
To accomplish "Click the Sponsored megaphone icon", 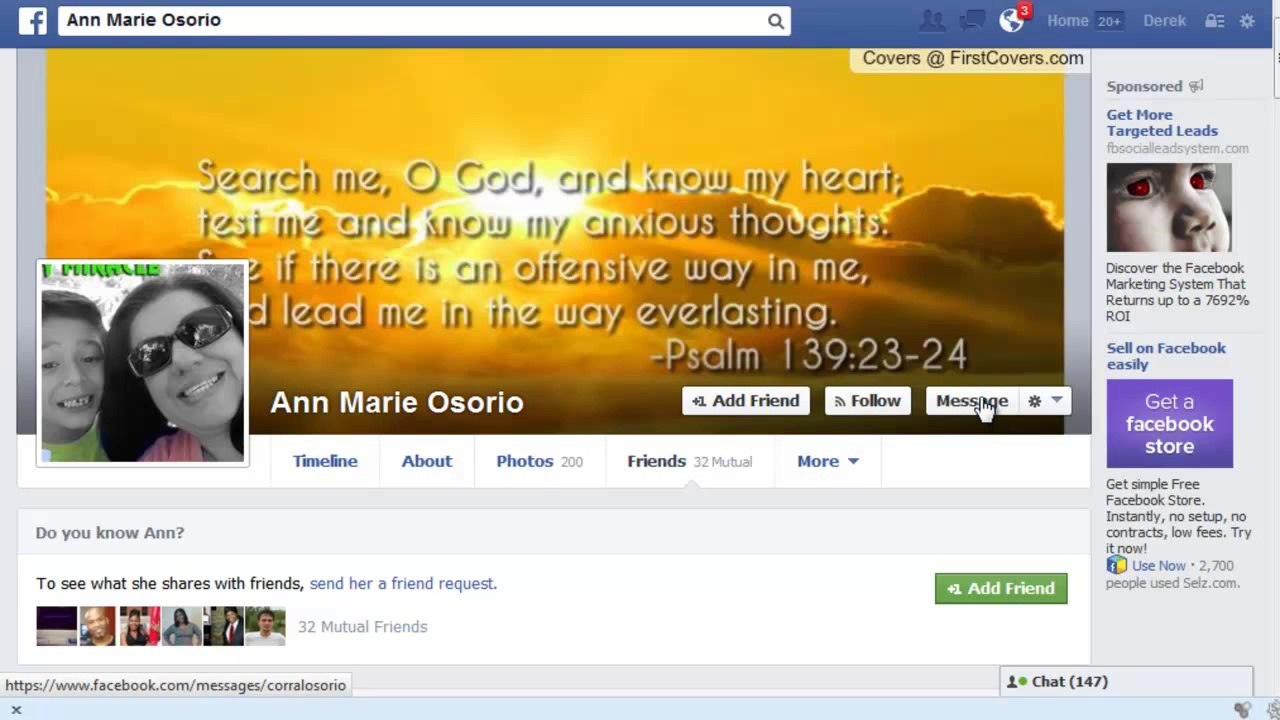I will click(x=1196, y=86).
